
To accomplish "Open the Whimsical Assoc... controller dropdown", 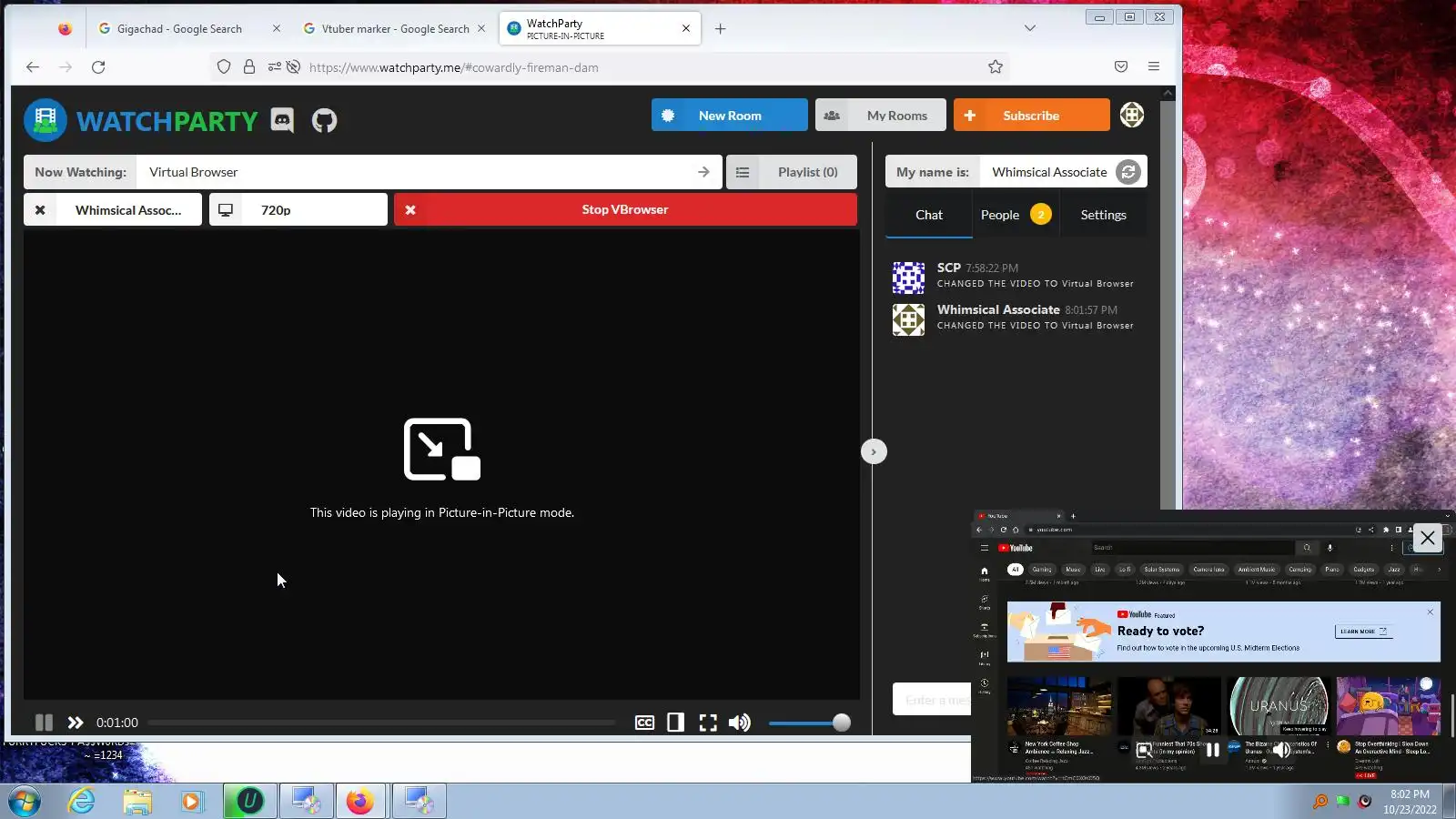I will pyautogui.click(x=113, y=210).
